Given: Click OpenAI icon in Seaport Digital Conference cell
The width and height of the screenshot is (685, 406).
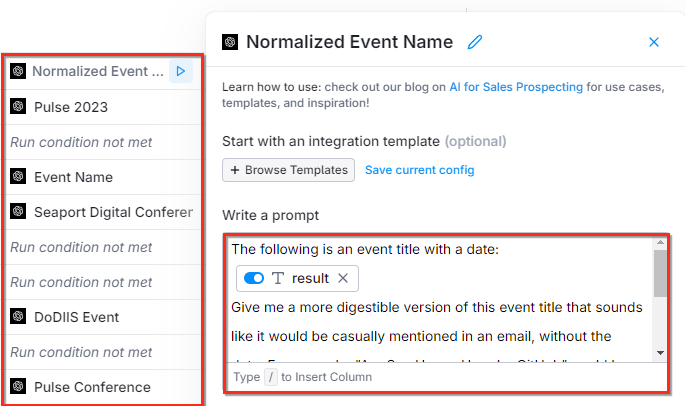Looking at the screenshot, I should coord(18,211).
